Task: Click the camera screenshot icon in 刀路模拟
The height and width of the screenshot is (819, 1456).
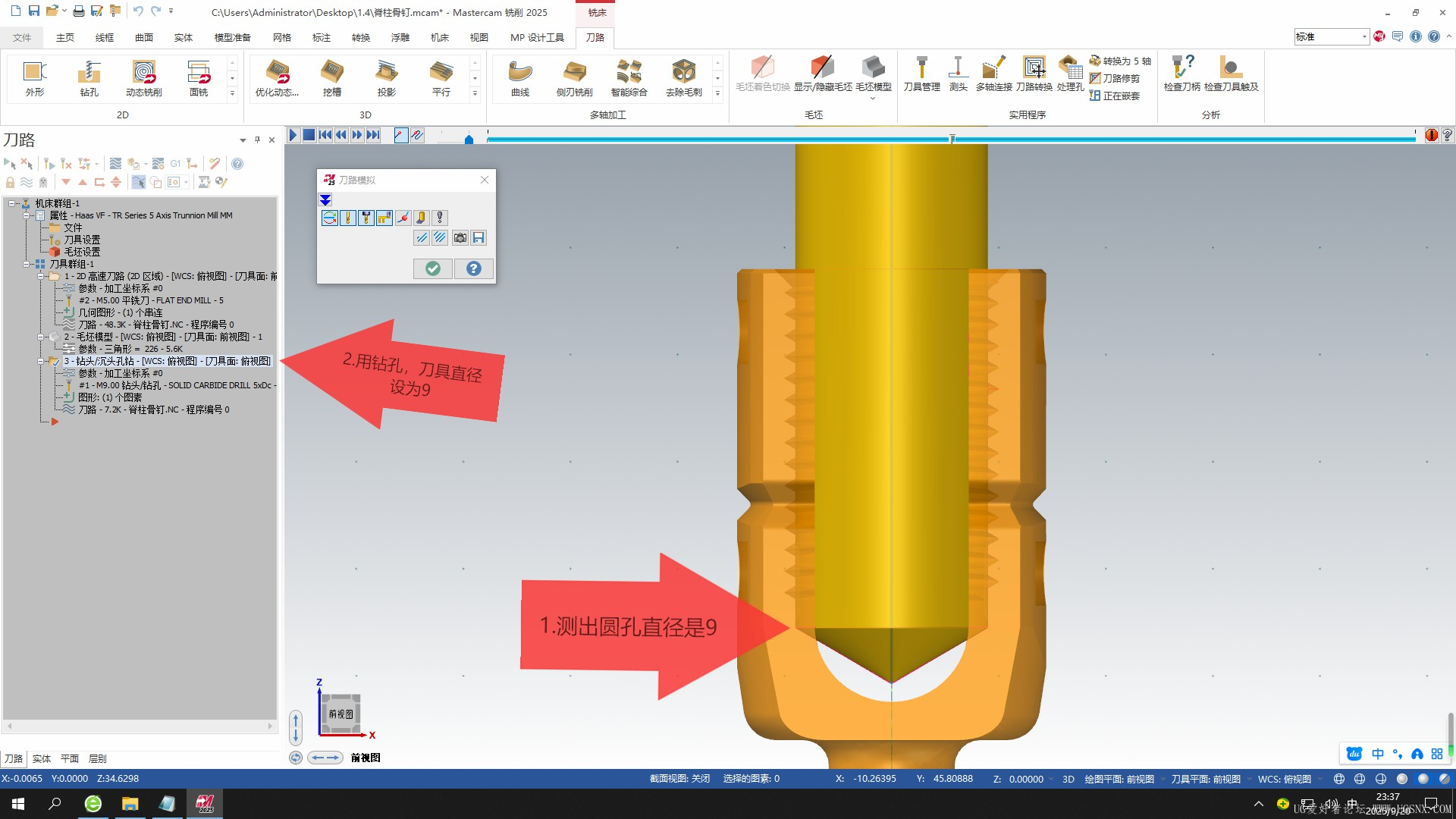Action: [x=460, y=238]
